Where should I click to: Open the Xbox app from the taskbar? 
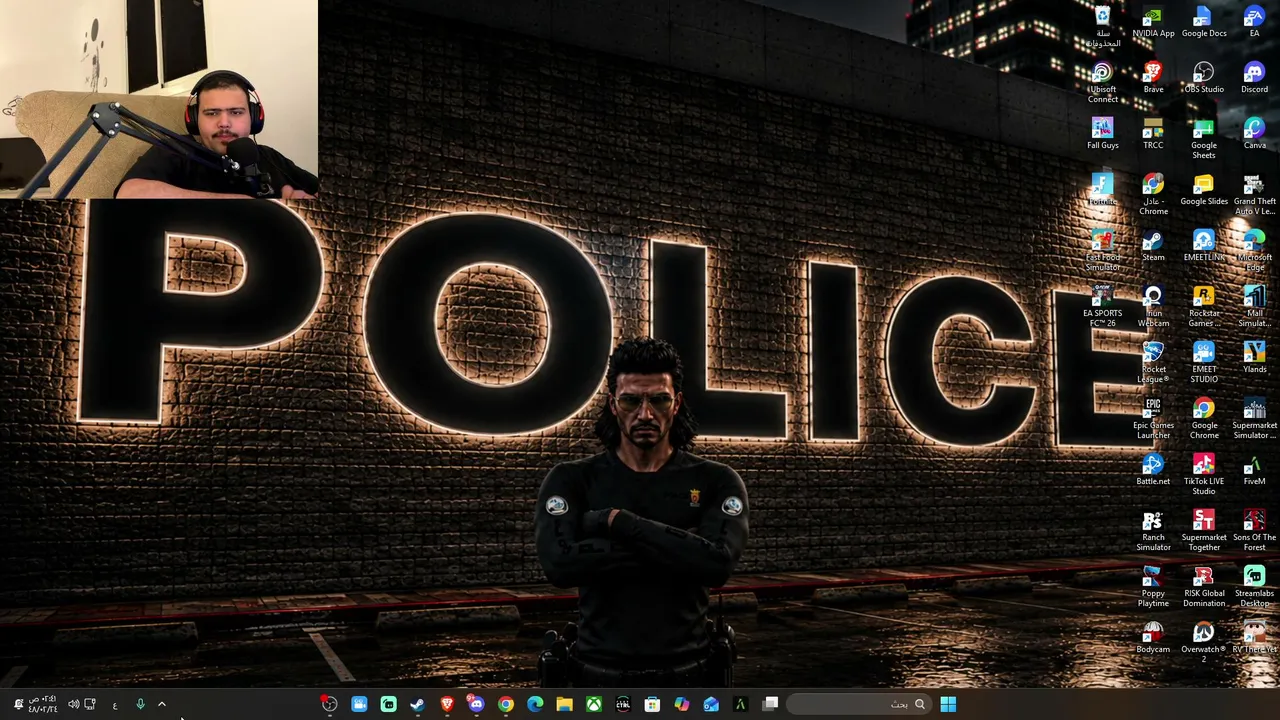(594, 704)
